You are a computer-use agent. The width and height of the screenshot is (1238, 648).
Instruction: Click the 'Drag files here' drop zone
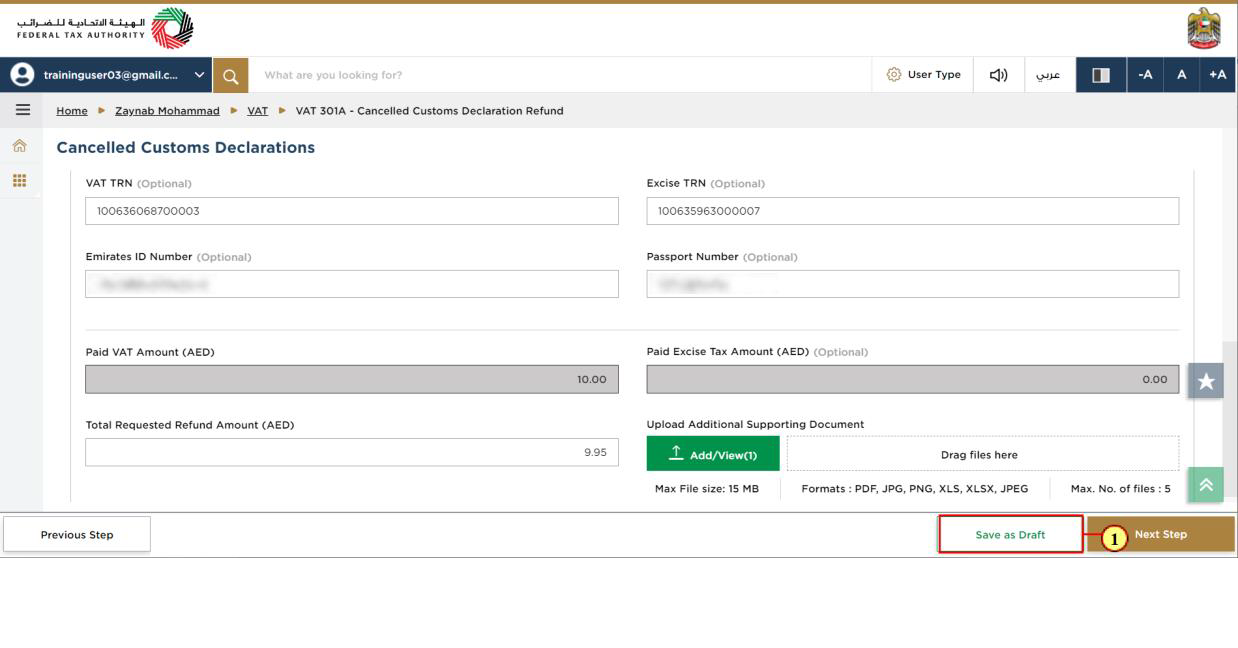(983, 454)
